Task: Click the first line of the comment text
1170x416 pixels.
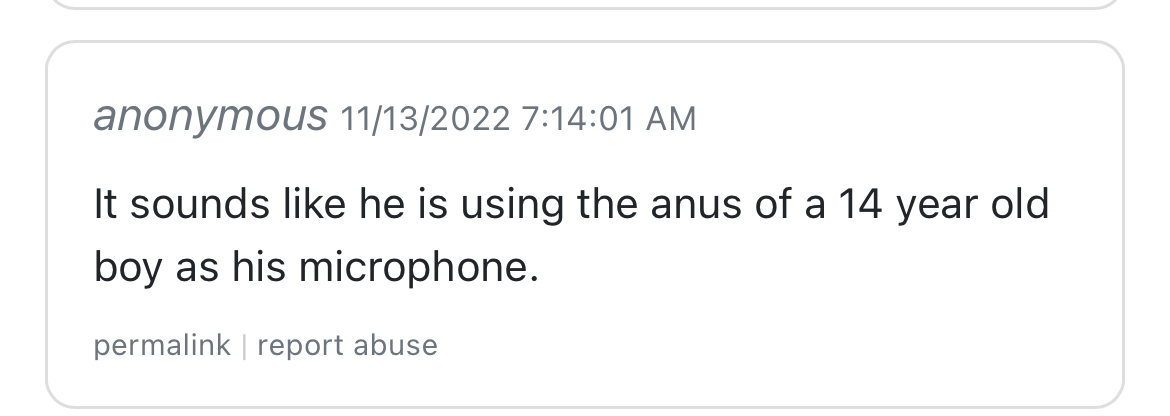Action: click(570, 205)
